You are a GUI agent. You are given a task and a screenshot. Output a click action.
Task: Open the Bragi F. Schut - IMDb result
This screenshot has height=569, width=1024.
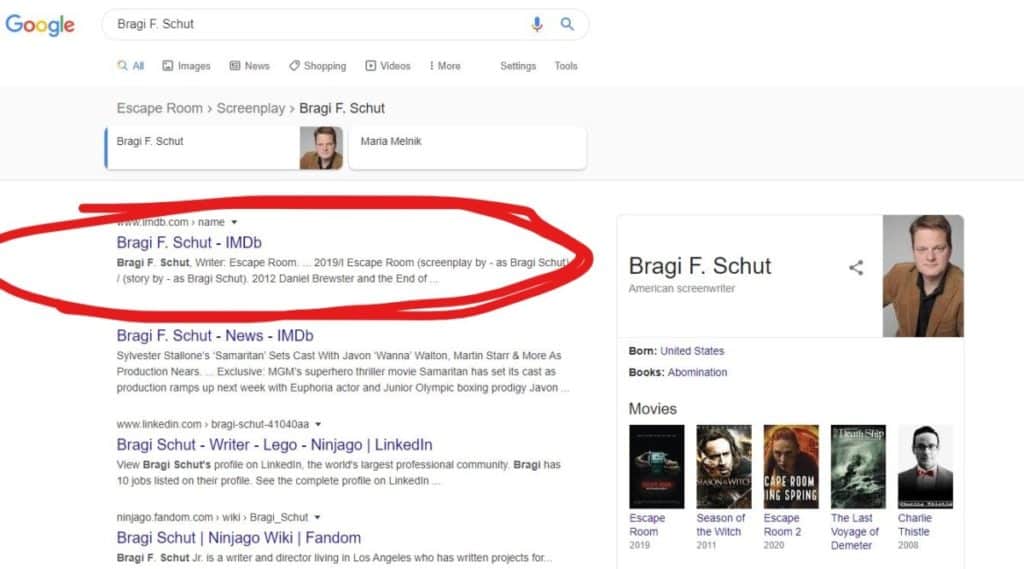click(189, 242)
